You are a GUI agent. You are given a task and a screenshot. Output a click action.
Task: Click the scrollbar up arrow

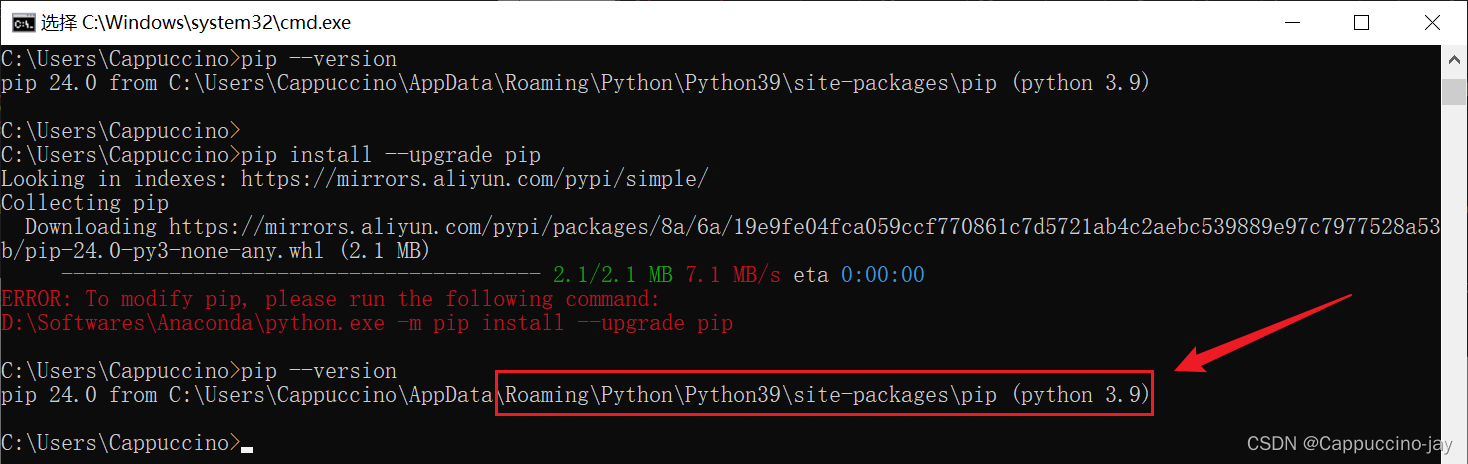[x=1456, y=59]
